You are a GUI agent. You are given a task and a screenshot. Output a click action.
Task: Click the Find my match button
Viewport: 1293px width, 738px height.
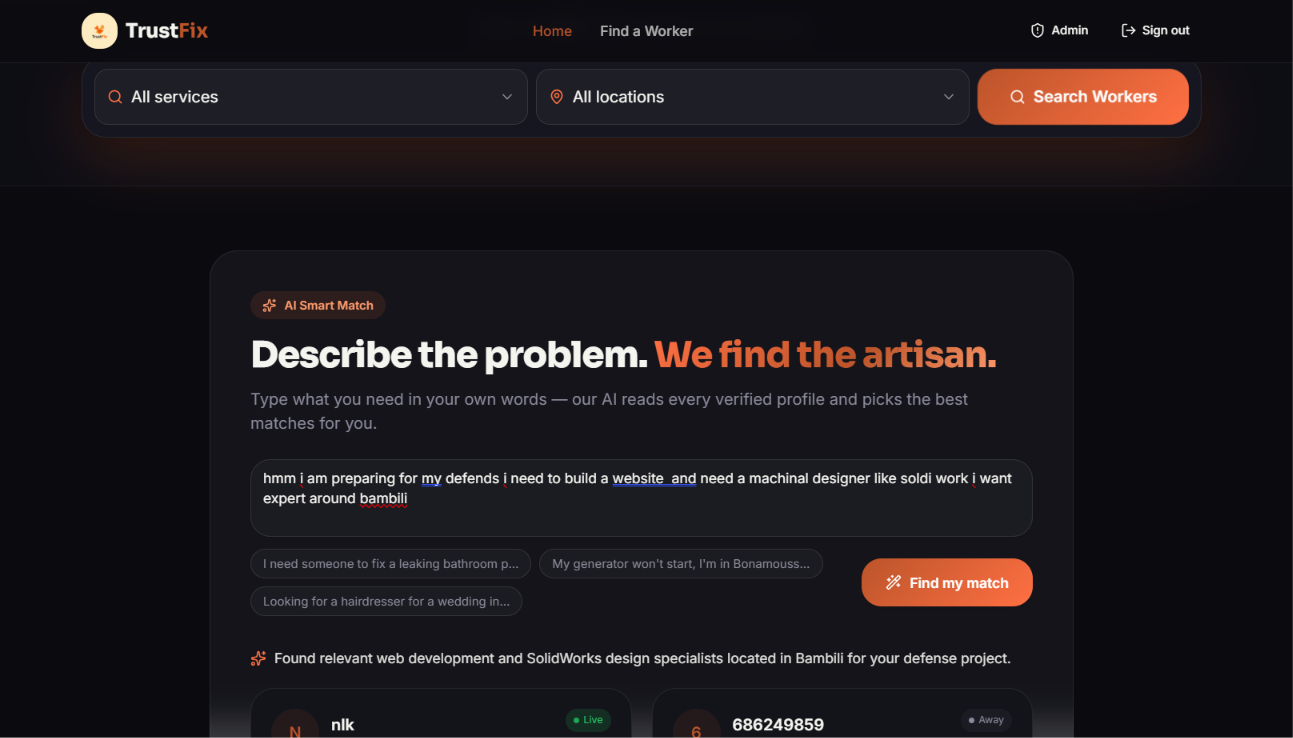coord(947,582)
